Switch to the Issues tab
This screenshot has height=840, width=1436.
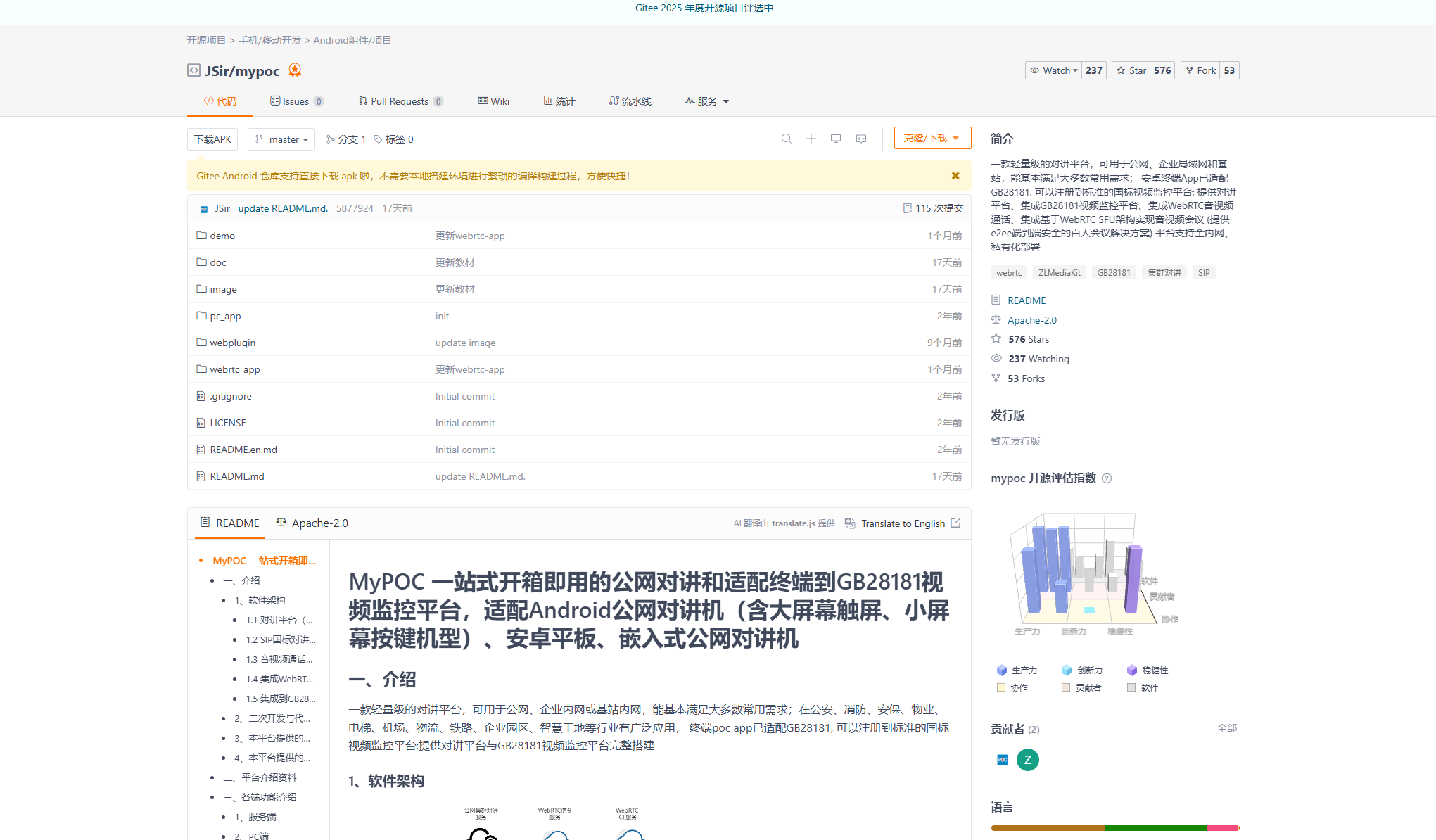coord(296,101)
